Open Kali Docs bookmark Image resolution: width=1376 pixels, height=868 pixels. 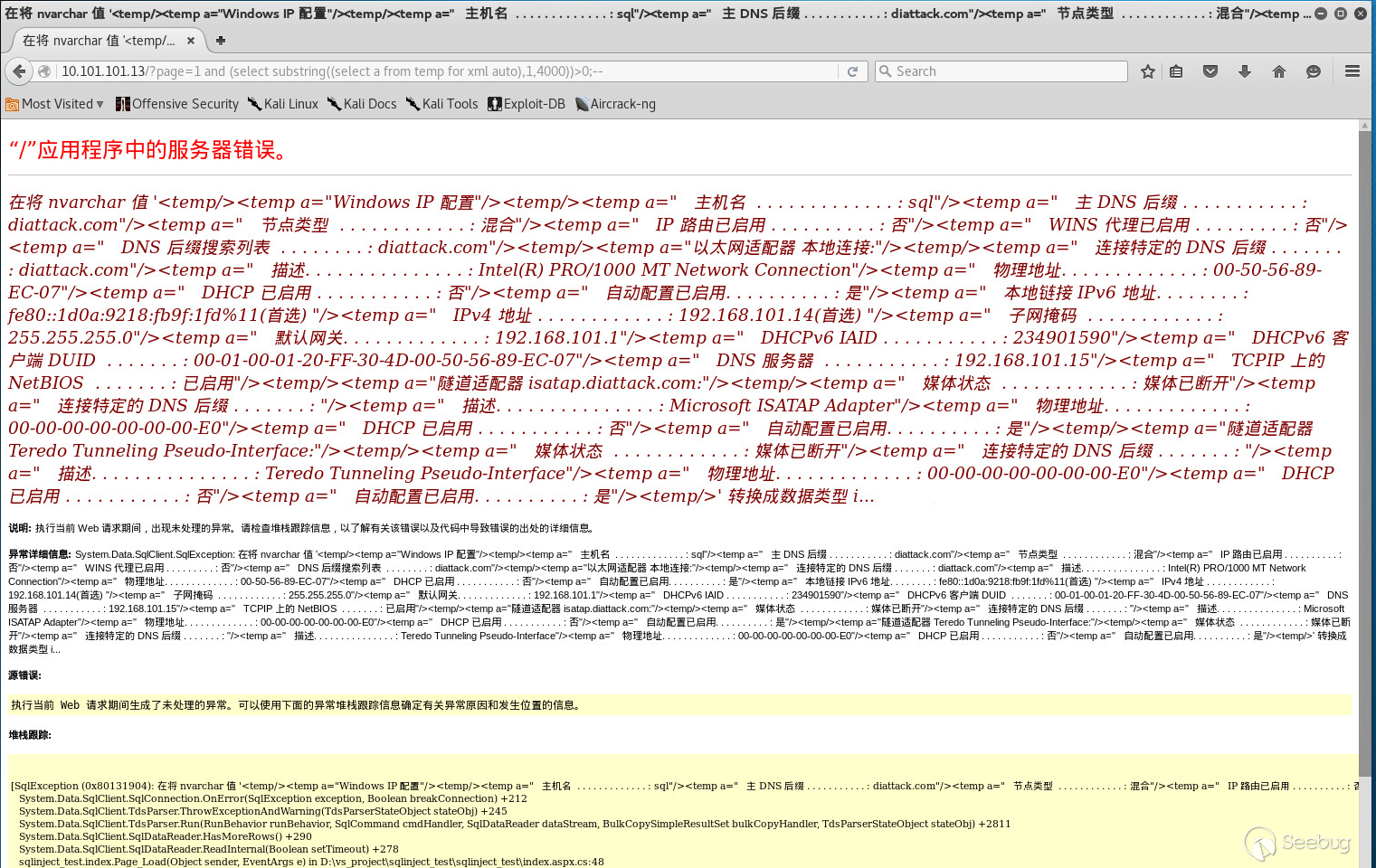coord(362,104)
